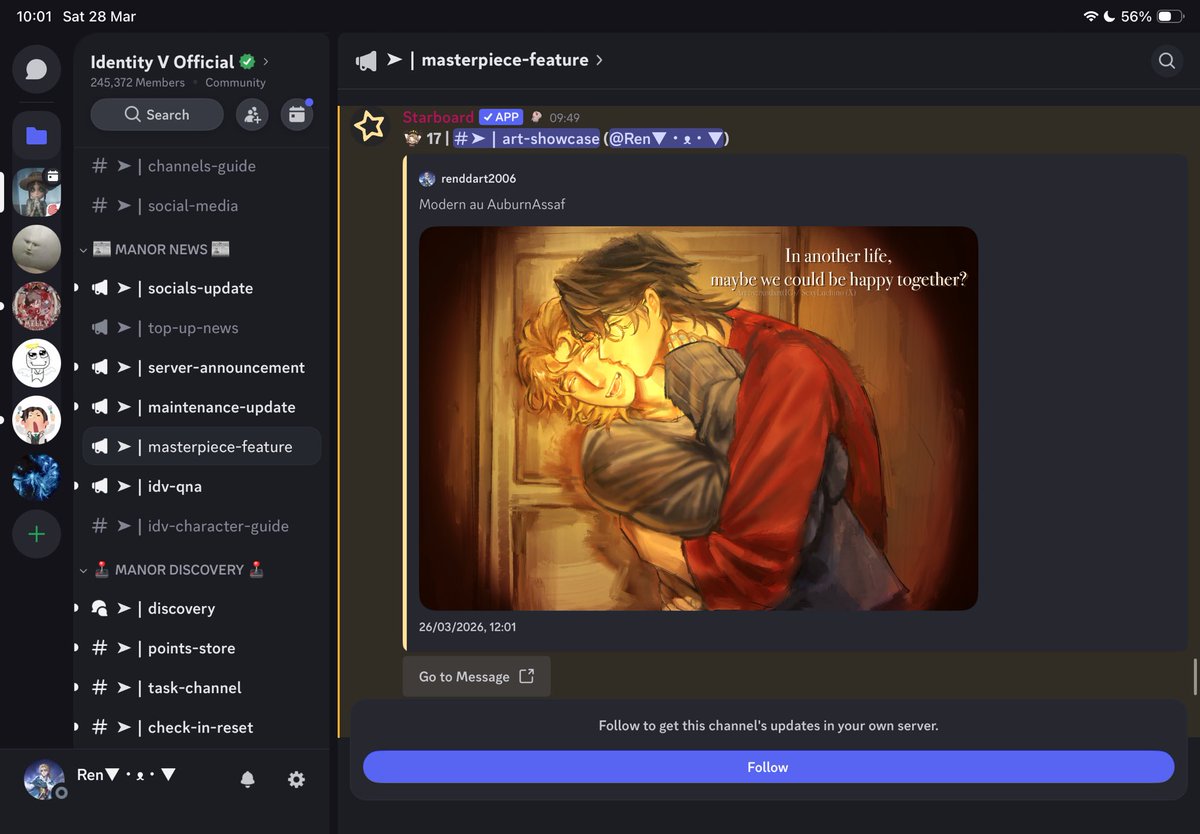Image resolution: width=1200 pixels, height=834 pixels.
Task: Click the 10:01 clock in status bar
Action: 34,17
